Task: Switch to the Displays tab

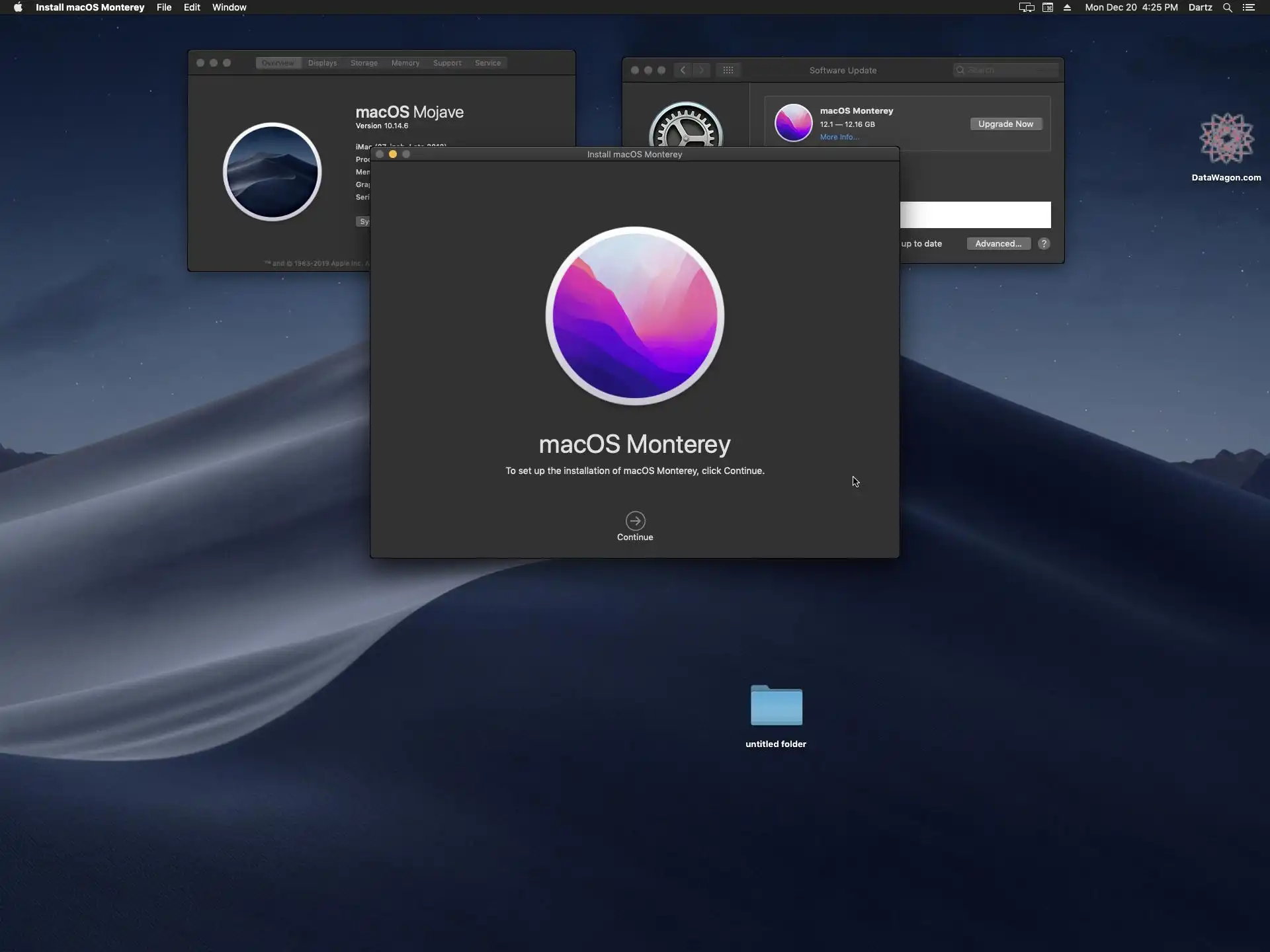Action: (x=322, y=63)
